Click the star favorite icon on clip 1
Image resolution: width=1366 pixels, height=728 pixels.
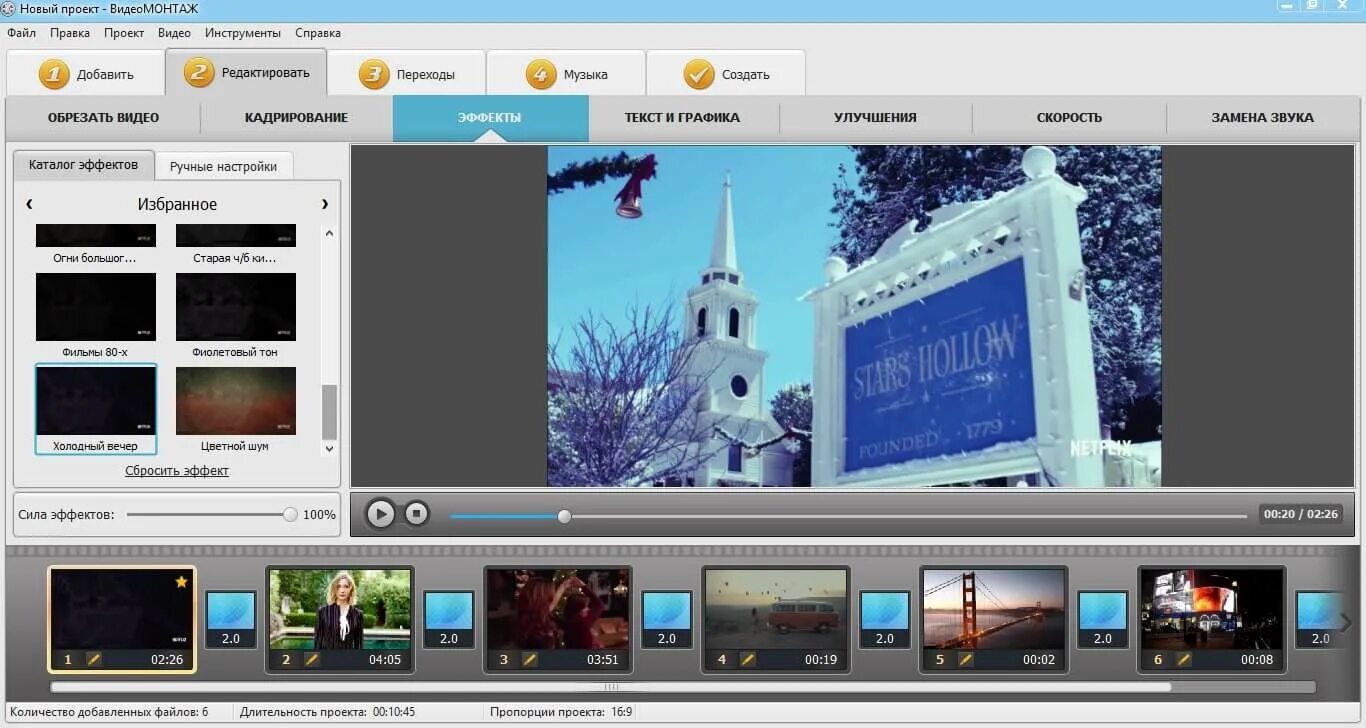pos(181,581)
